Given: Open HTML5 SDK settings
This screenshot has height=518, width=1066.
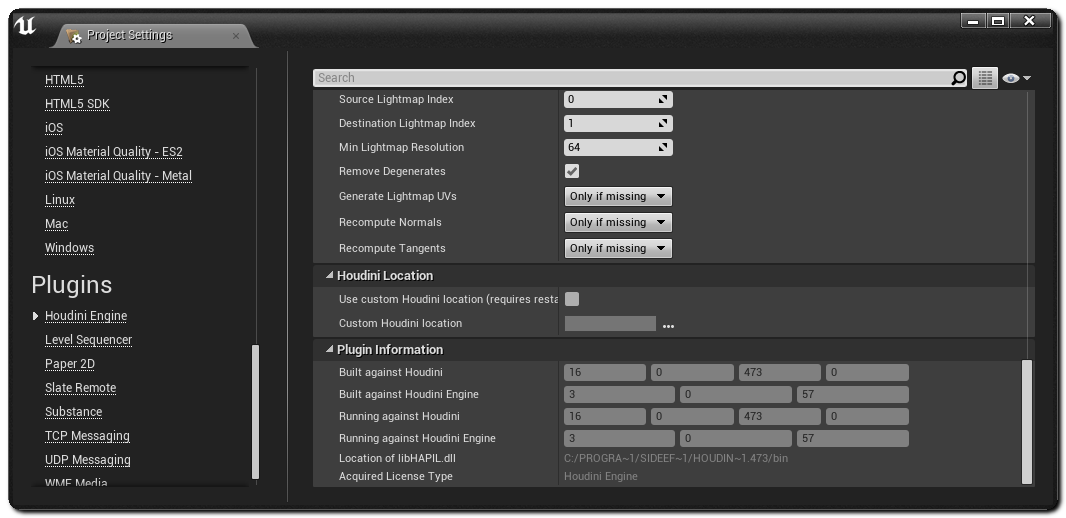Looking at the screenshot, I should (x=77, y=104).
